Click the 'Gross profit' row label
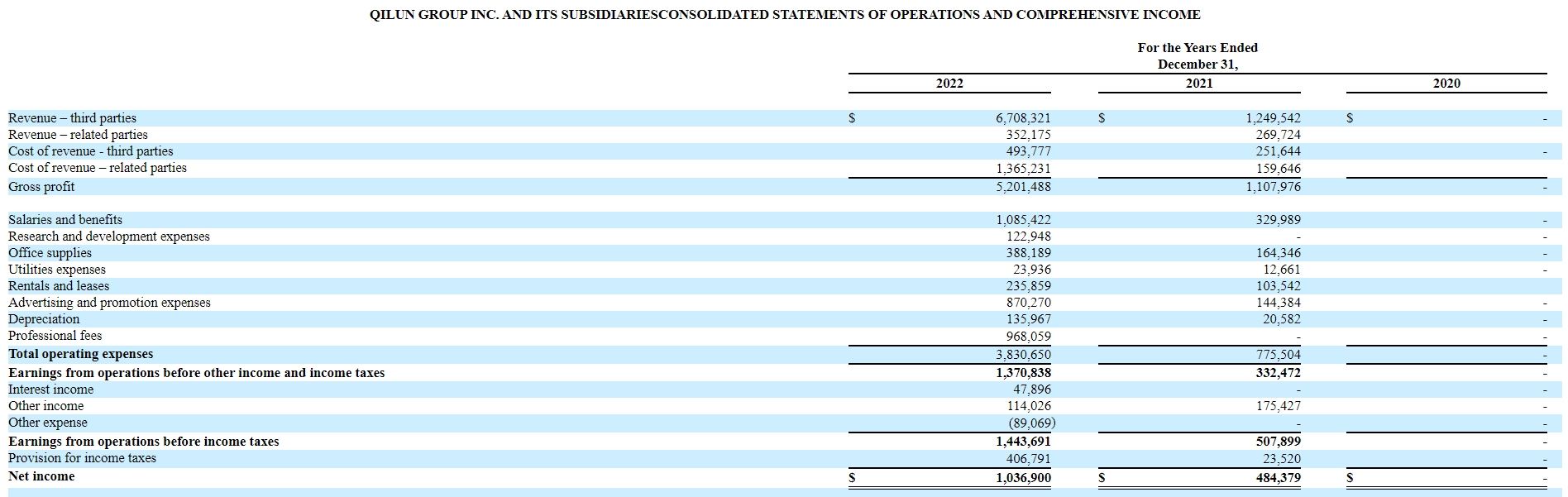Screen dimensions: 1568x497 (41, 187)
